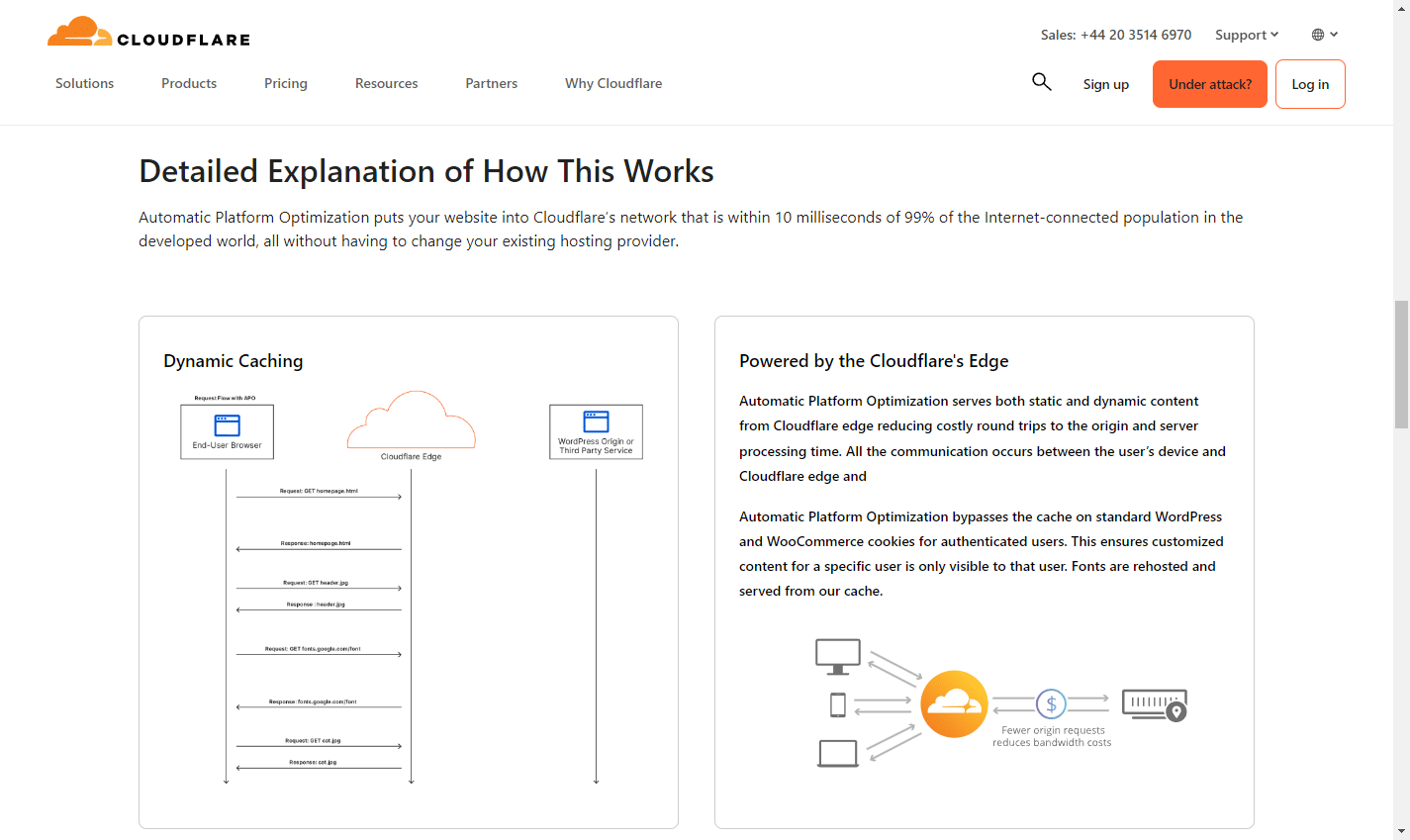Click the Log in button
1410x840 pixels.
[x=1309, y=83]
